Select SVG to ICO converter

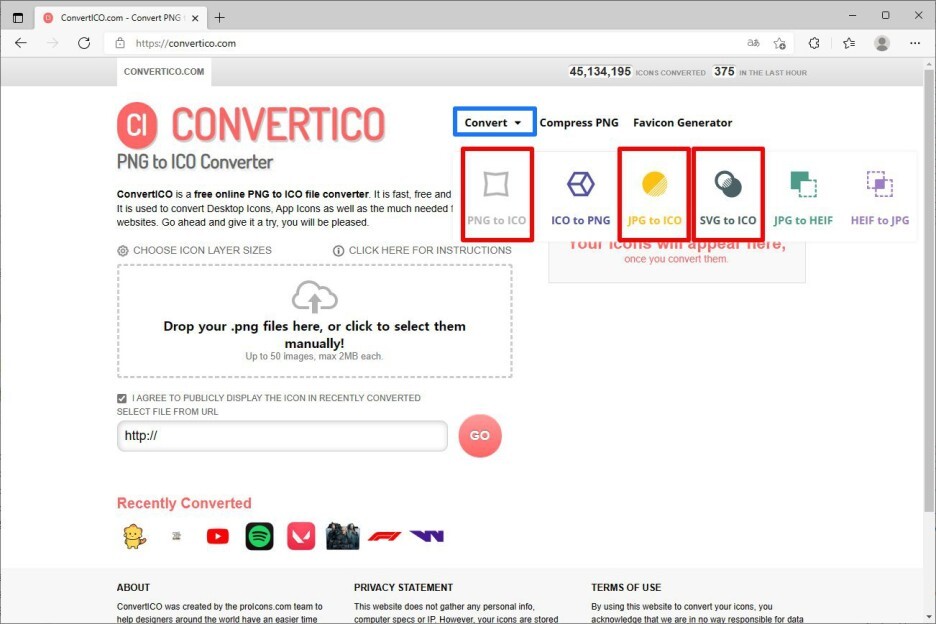728,195
